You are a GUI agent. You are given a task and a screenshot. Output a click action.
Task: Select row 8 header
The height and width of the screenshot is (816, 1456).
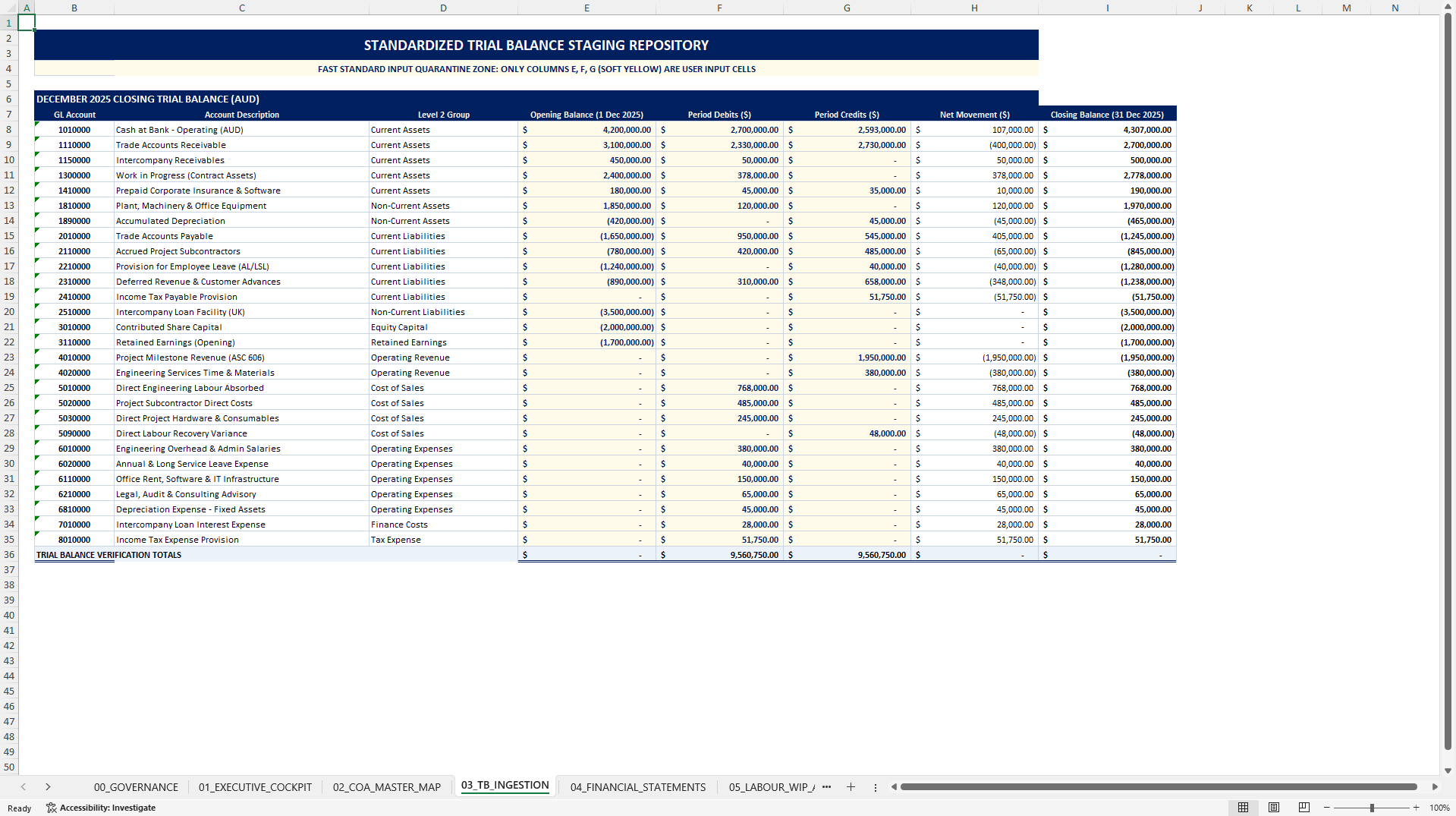(9, 130)
